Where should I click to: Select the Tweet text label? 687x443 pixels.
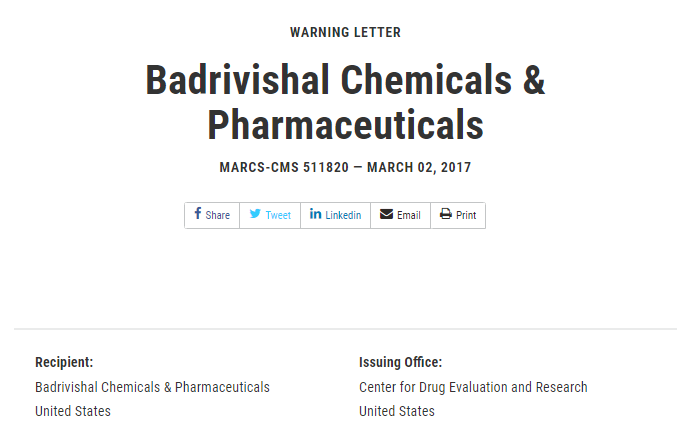click(x=278, y=215)
